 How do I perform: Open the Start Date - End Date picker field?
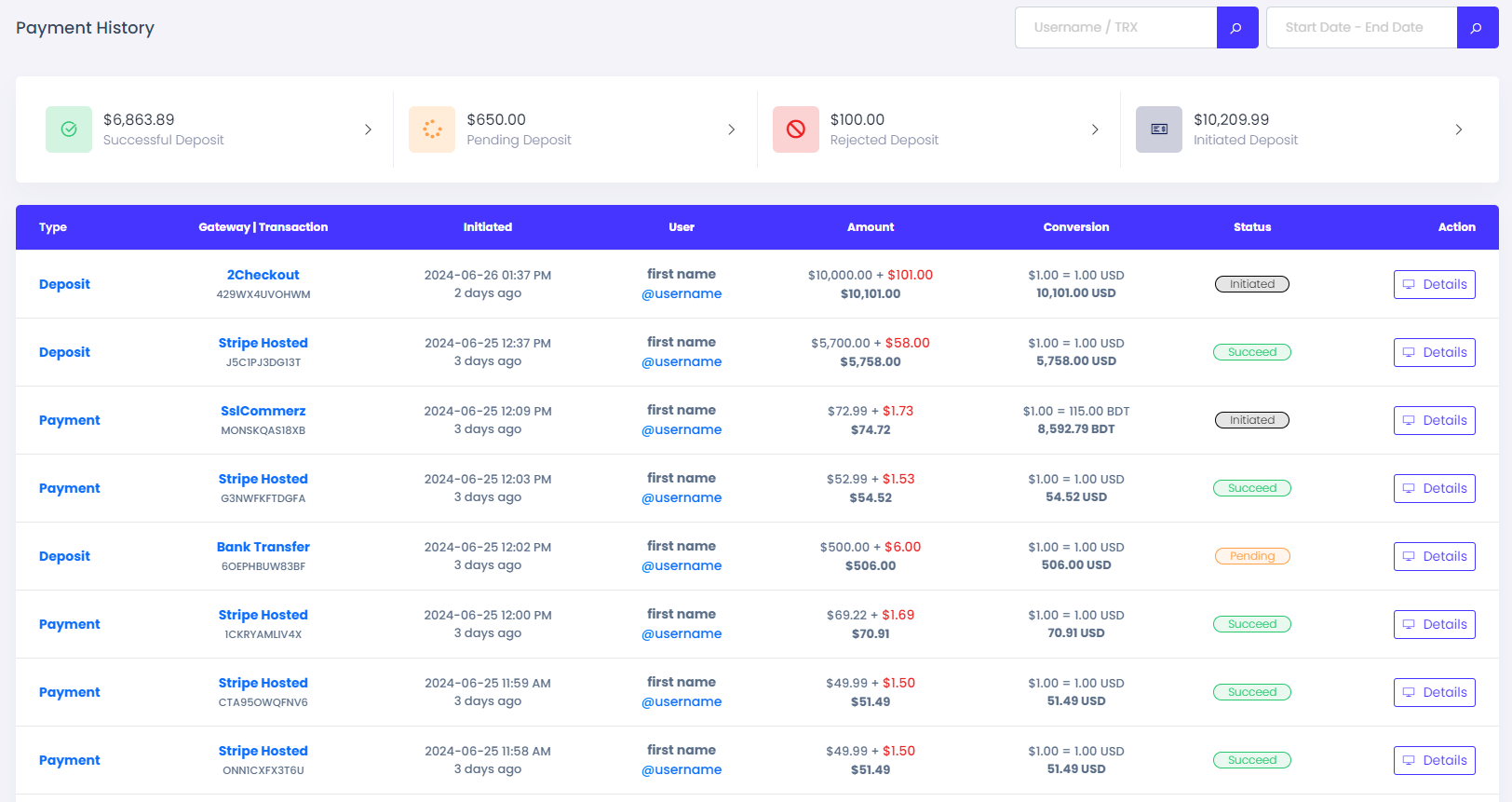(x=1361, y=28)
